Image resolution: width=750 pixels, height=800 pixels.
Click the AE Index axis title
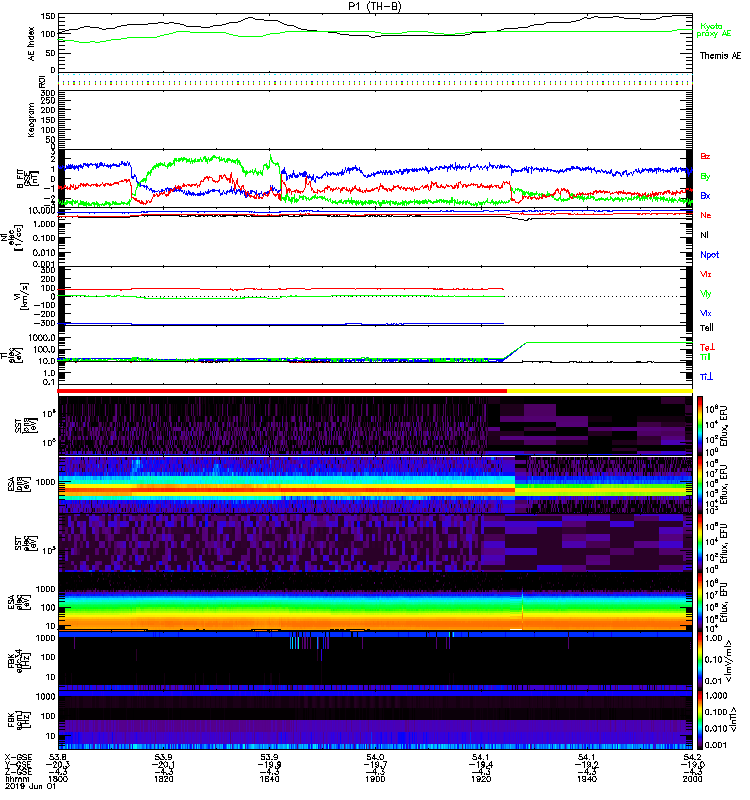[x=31, y=44]
